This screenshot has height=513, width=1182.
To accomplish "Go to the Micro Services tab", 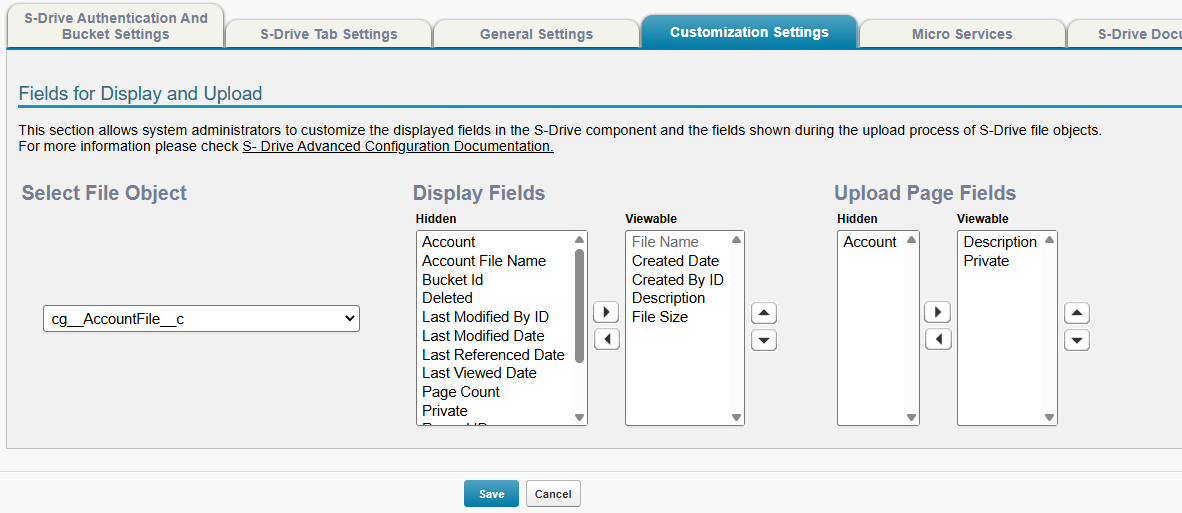I will coord(962,34).
